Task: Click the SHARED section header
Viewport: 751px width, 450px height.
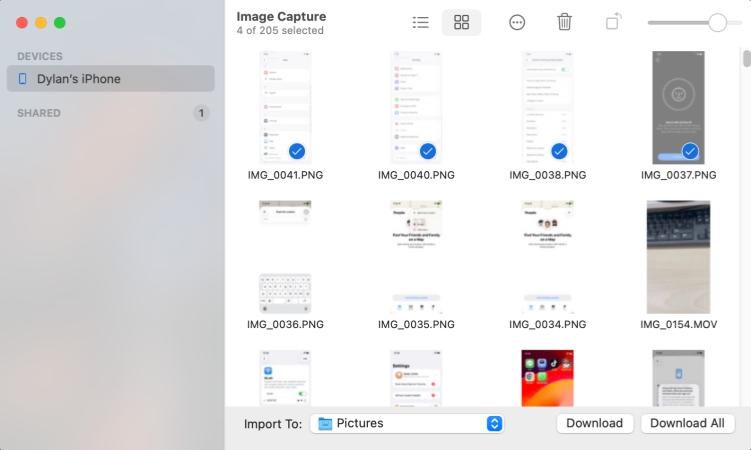Action: pos(39,113)
